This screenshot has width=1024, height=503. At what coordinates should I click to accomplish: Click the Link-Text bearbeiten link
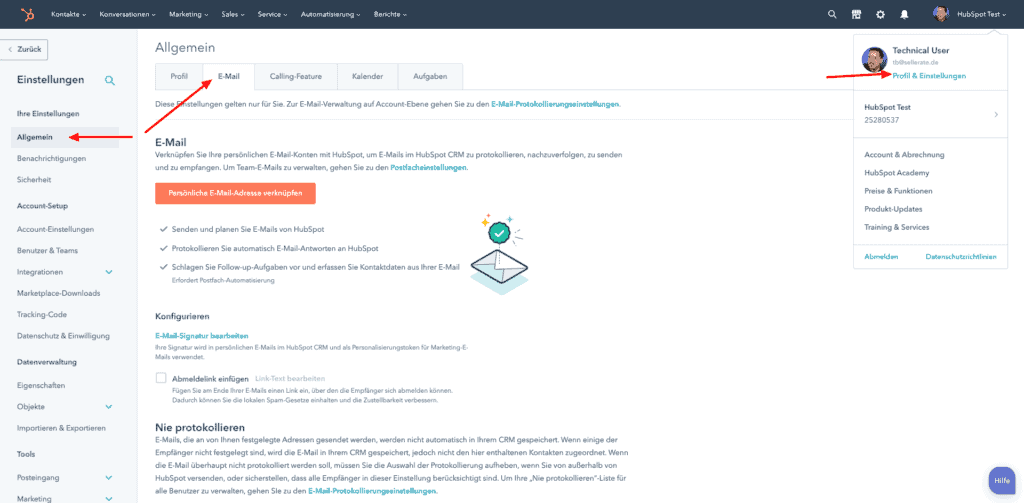coord(290,378)
